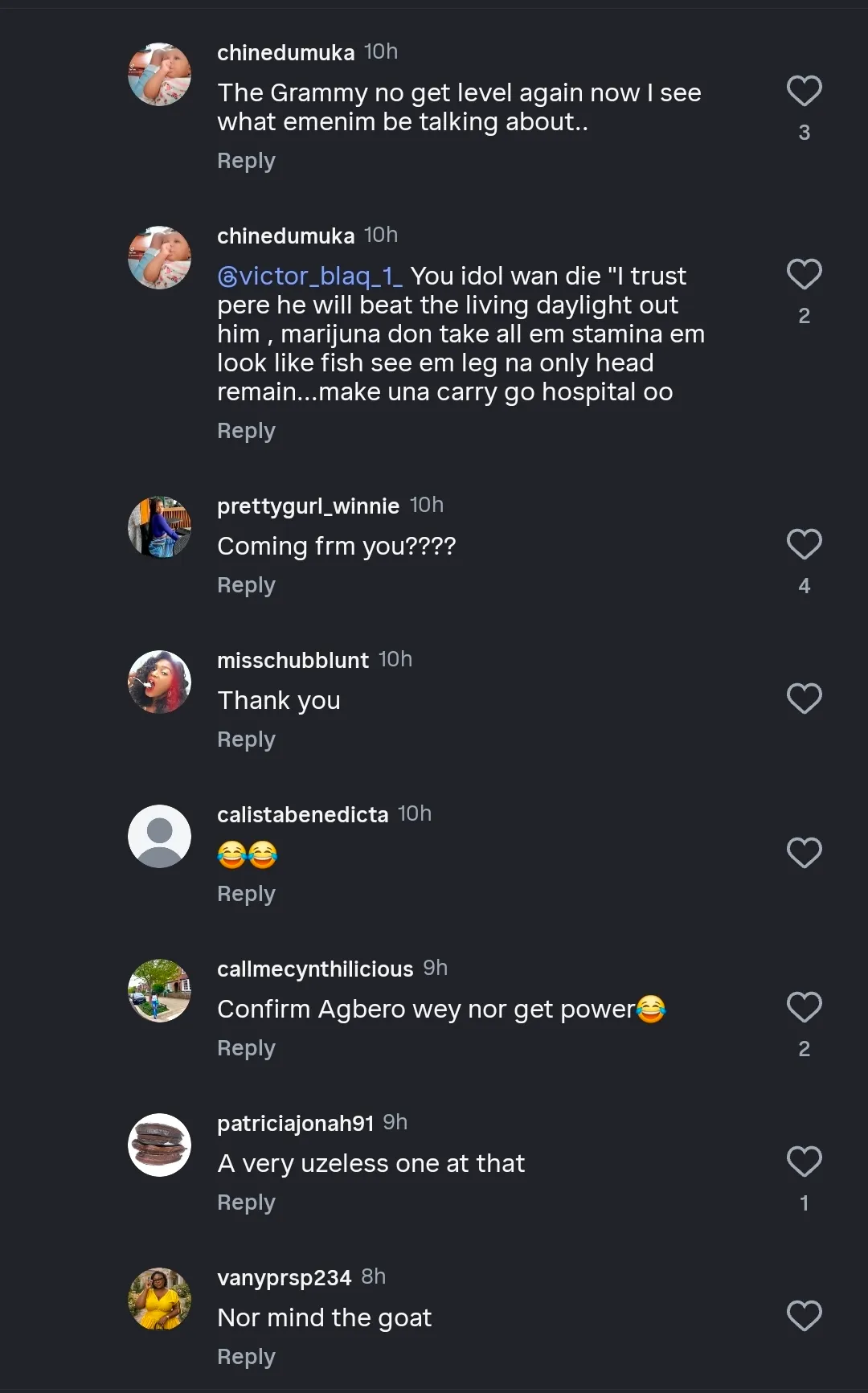View patriciajonah91's profile picture
Screen dimensions: 868x1393
pos(159,1145)
